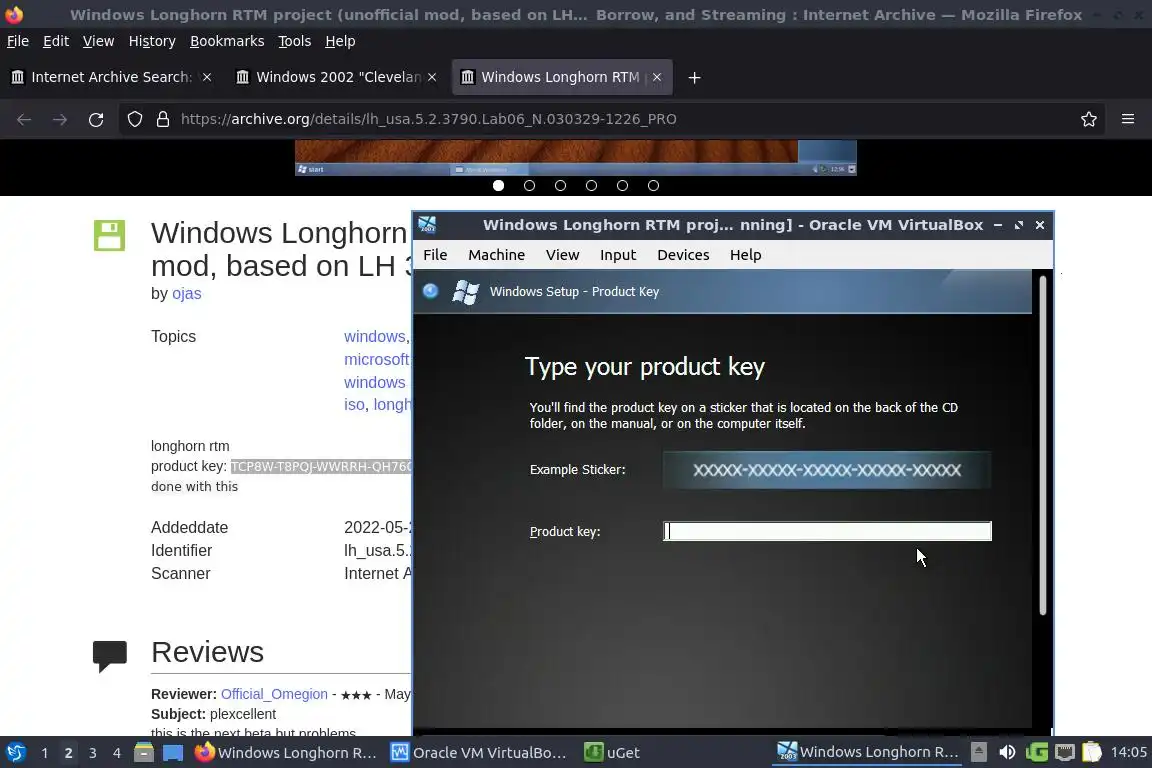The height and width of the screenshot is (768, 1152).
Task: Click the green floppy disk software icon
Action: coord(109,235)
